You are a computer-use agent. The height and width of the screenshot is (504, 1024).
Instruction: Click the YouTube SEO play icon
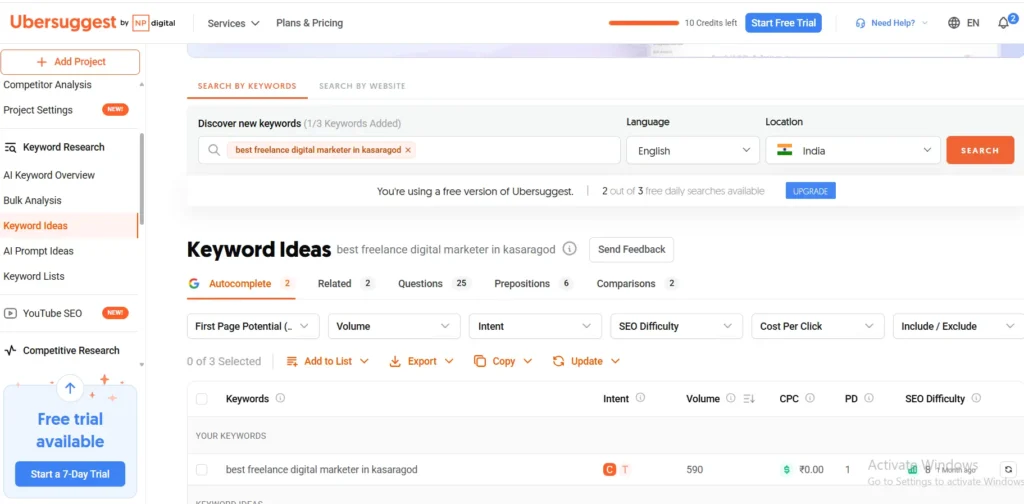pos(10,313)
